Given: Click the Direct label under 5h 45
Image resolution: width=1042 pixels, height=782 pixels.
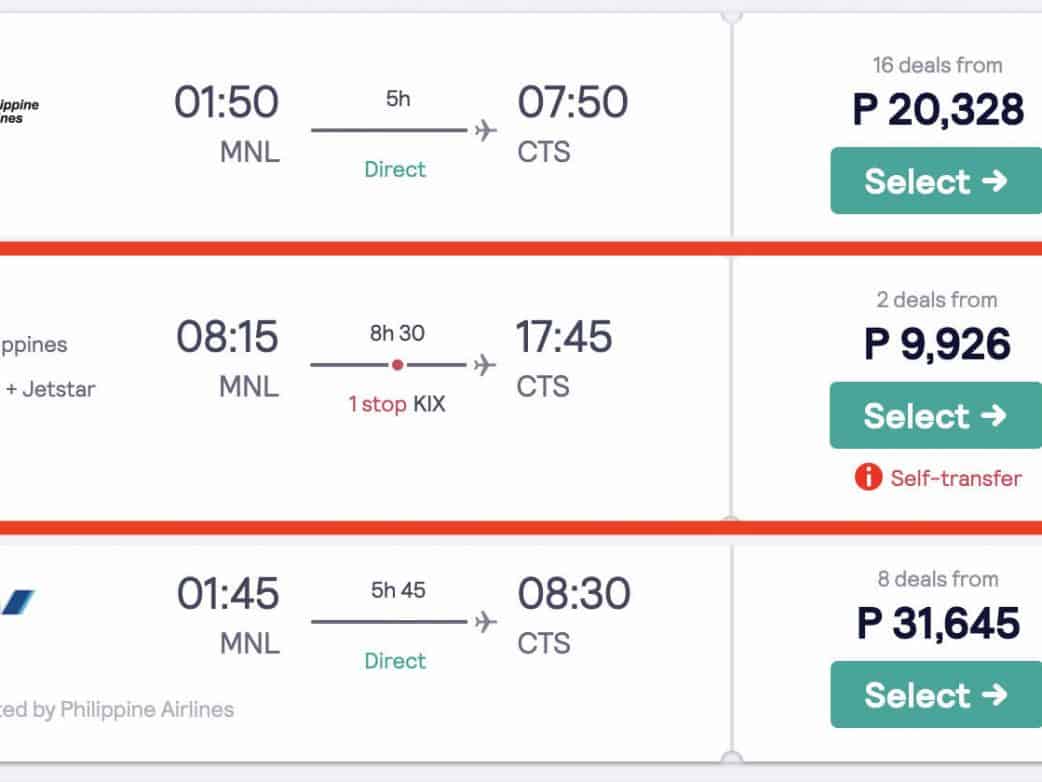Looking at the screenshot, I should 394,660.
